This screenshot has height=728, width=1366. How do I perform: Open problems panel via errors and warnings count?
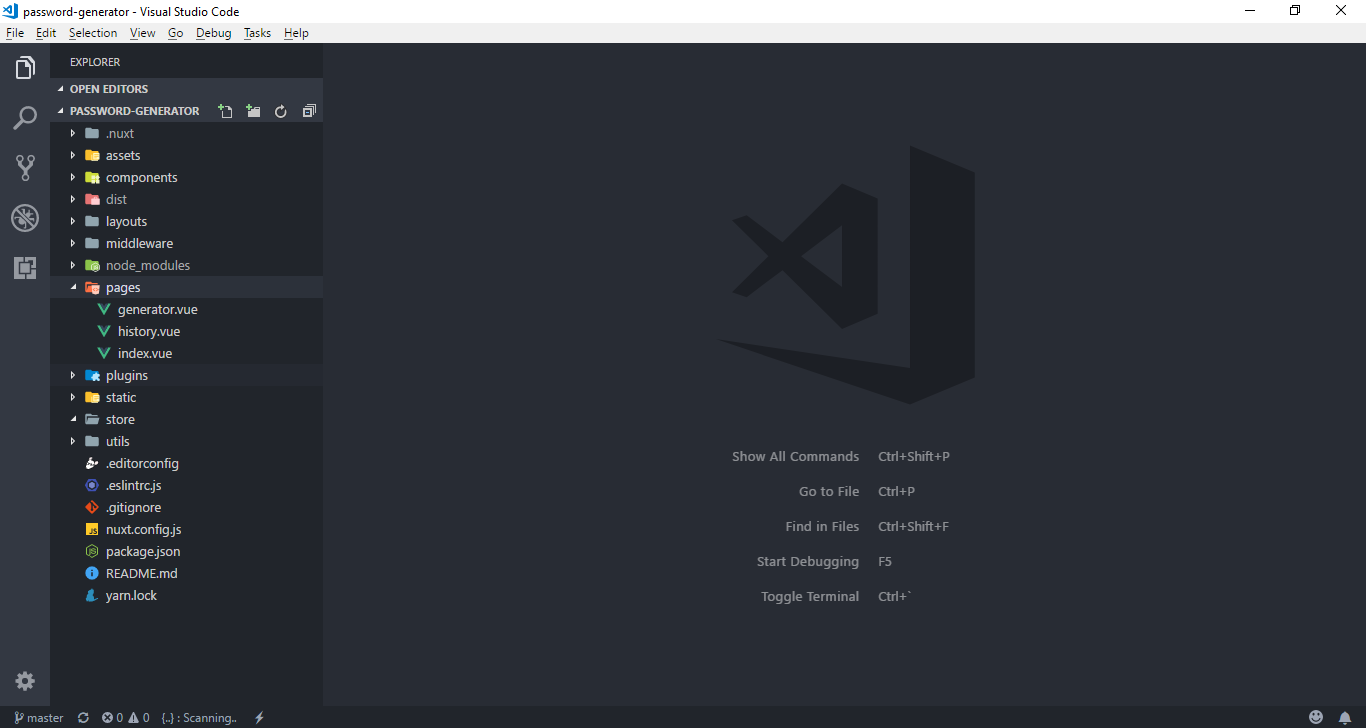125,718
